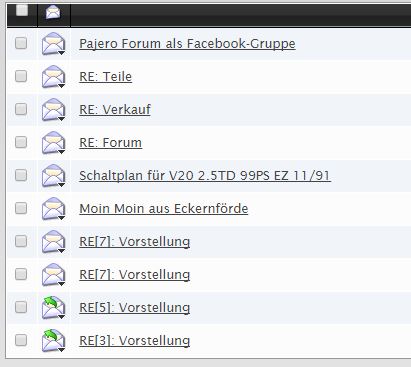The height and width of the screenshot is (367, 411).
Task: Open the RE: Teile message
Action: [x=105, y=77]
